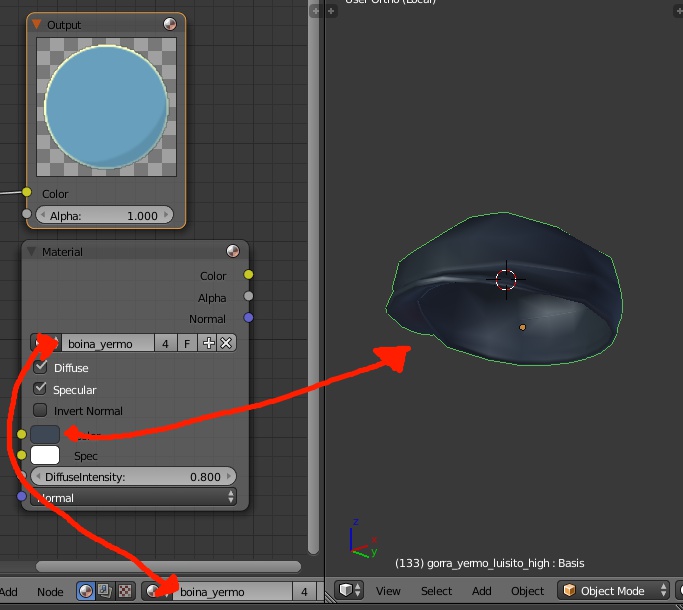The height and width of the screenshot is (610, 683).
Task: Click the node editor horizontal scrollbar
Action: (168, 566)
